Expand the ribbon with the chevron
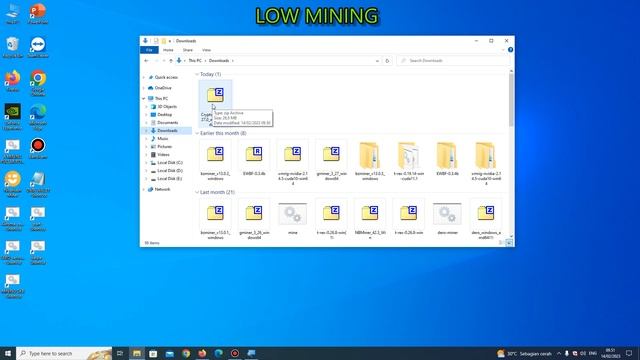The width and height of the screenshot is (640, 360). 503,50
